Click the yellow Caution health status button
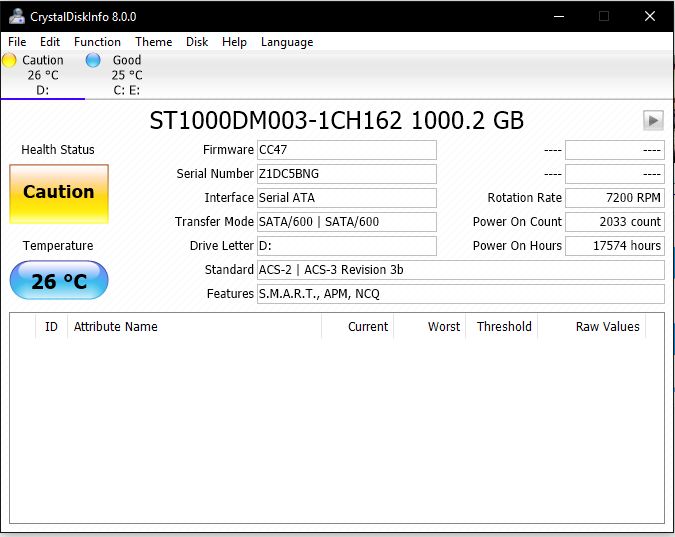The width and height of the screenshot is (675, 537). click(x=59, y=194)
